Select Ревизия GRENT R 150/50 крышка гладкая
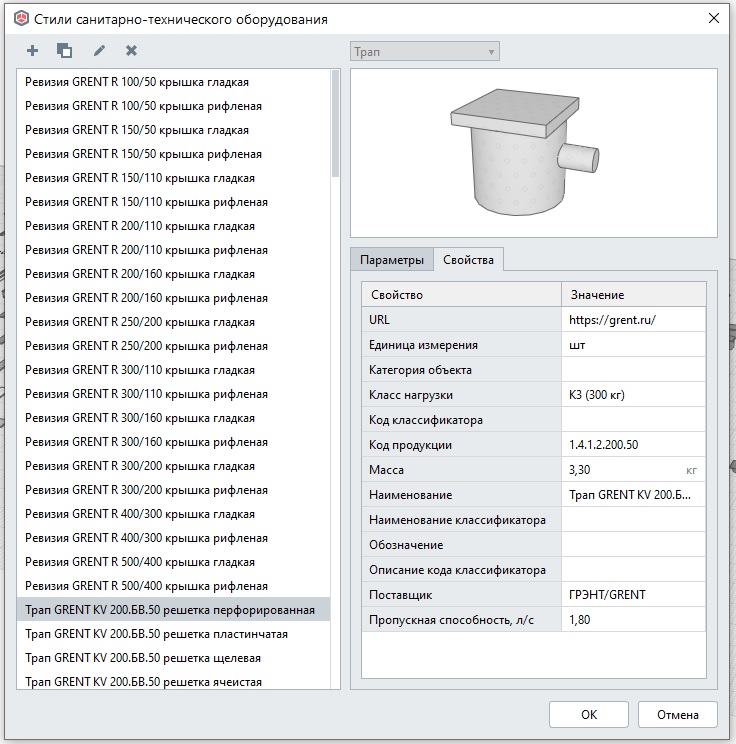Image resolution: width=736 pixels, height=744 pixels. 174,130
